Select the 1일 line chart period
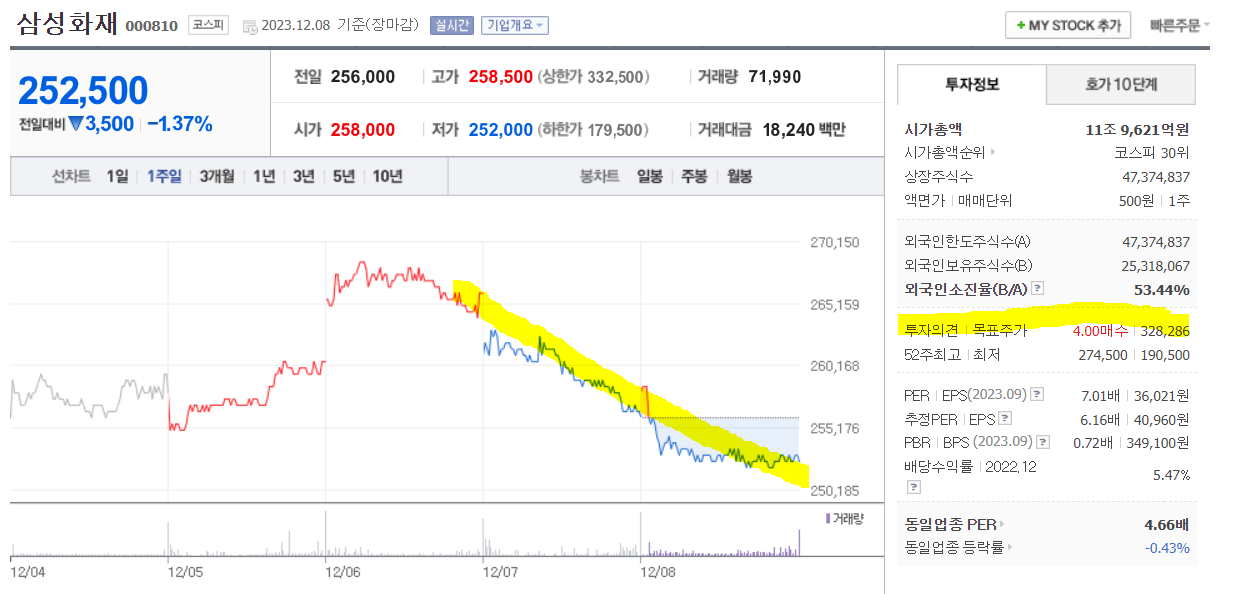The height and width of the screenshot is (594, 1238). click(118, 177)
